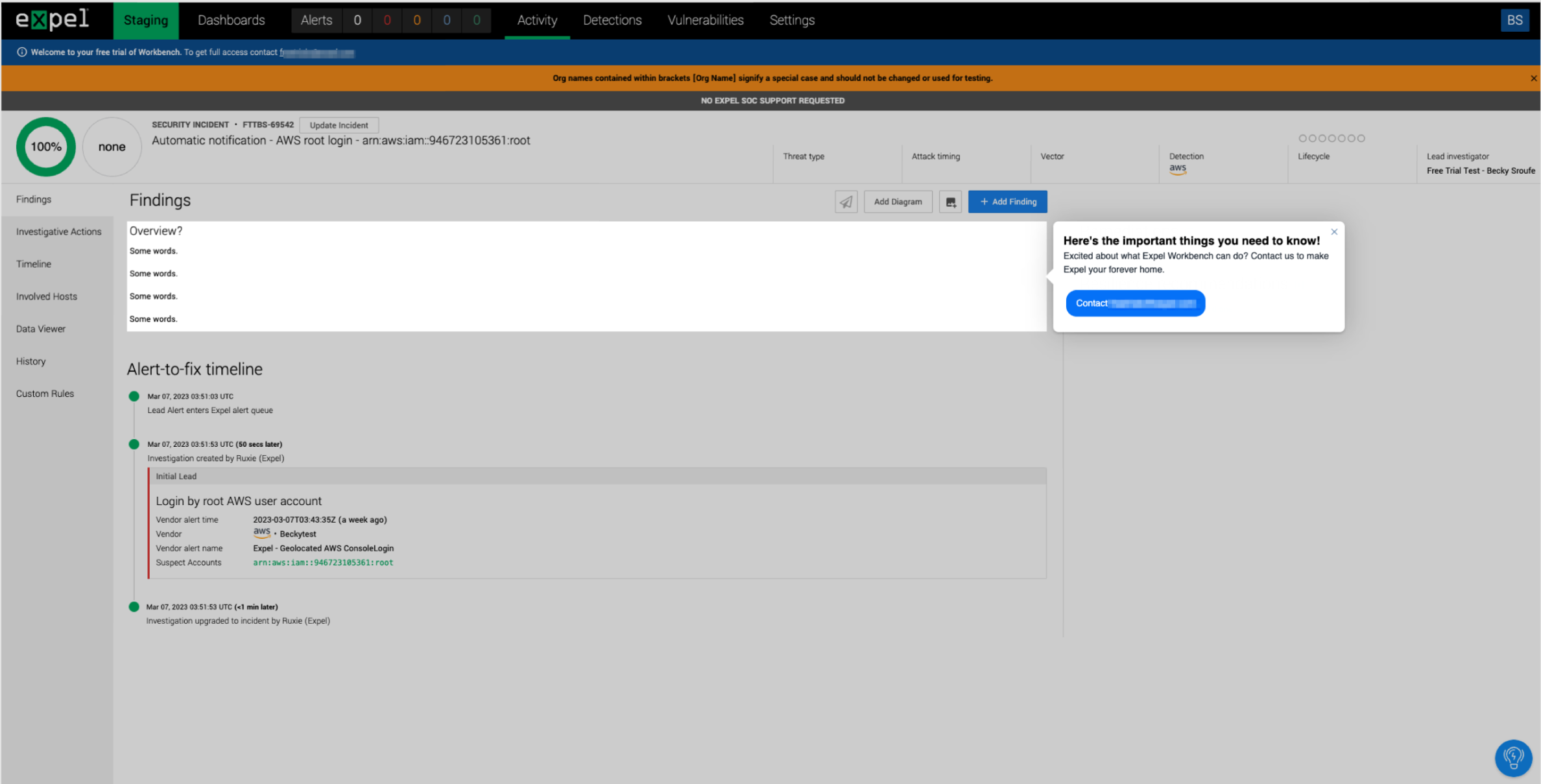Open Data Viewer in sidebar
Viewport: 1541px width, 784px height.
(41, 329)
